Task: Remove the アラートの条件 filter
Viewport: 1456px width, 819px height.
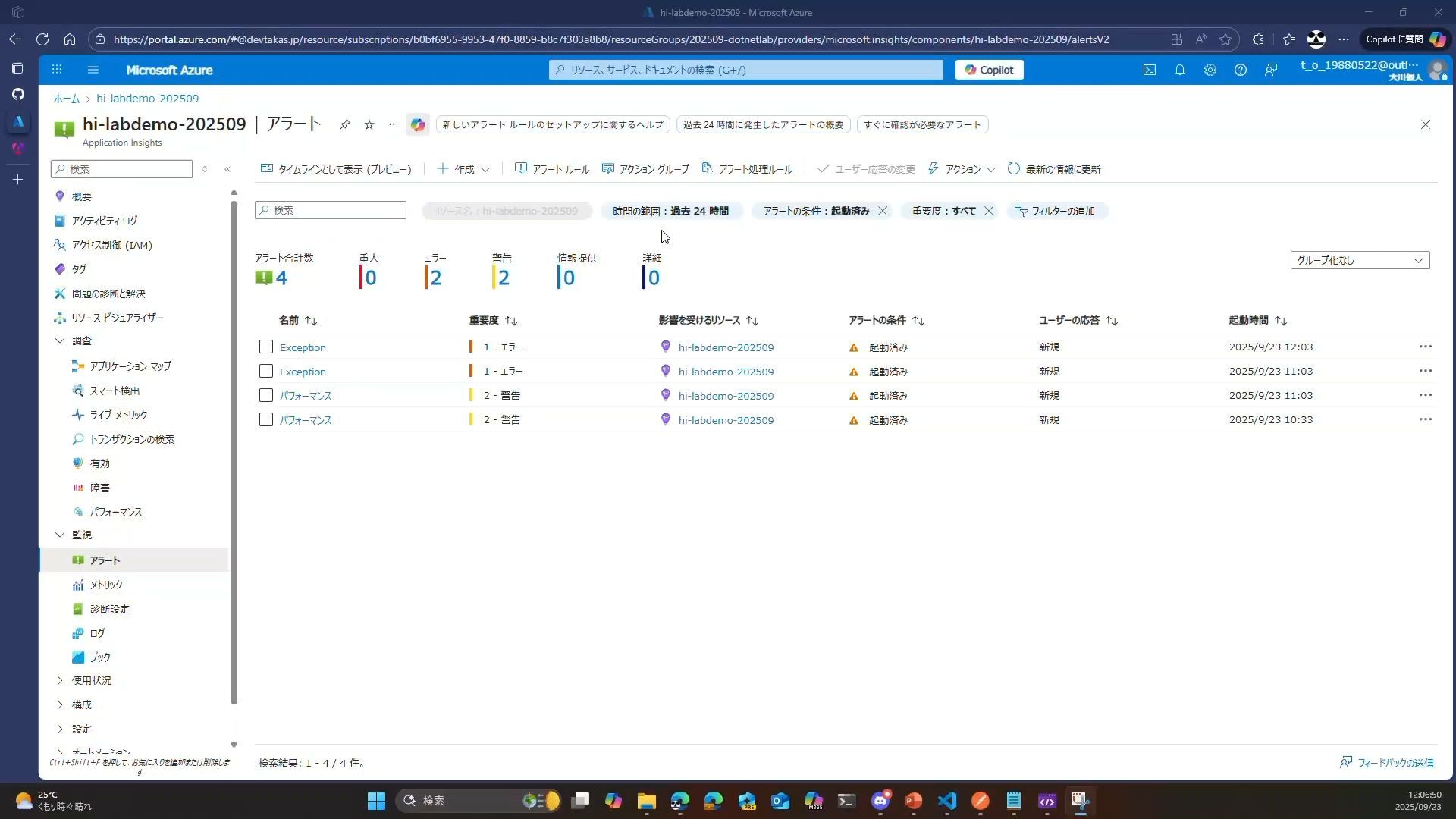Action: 883,211
